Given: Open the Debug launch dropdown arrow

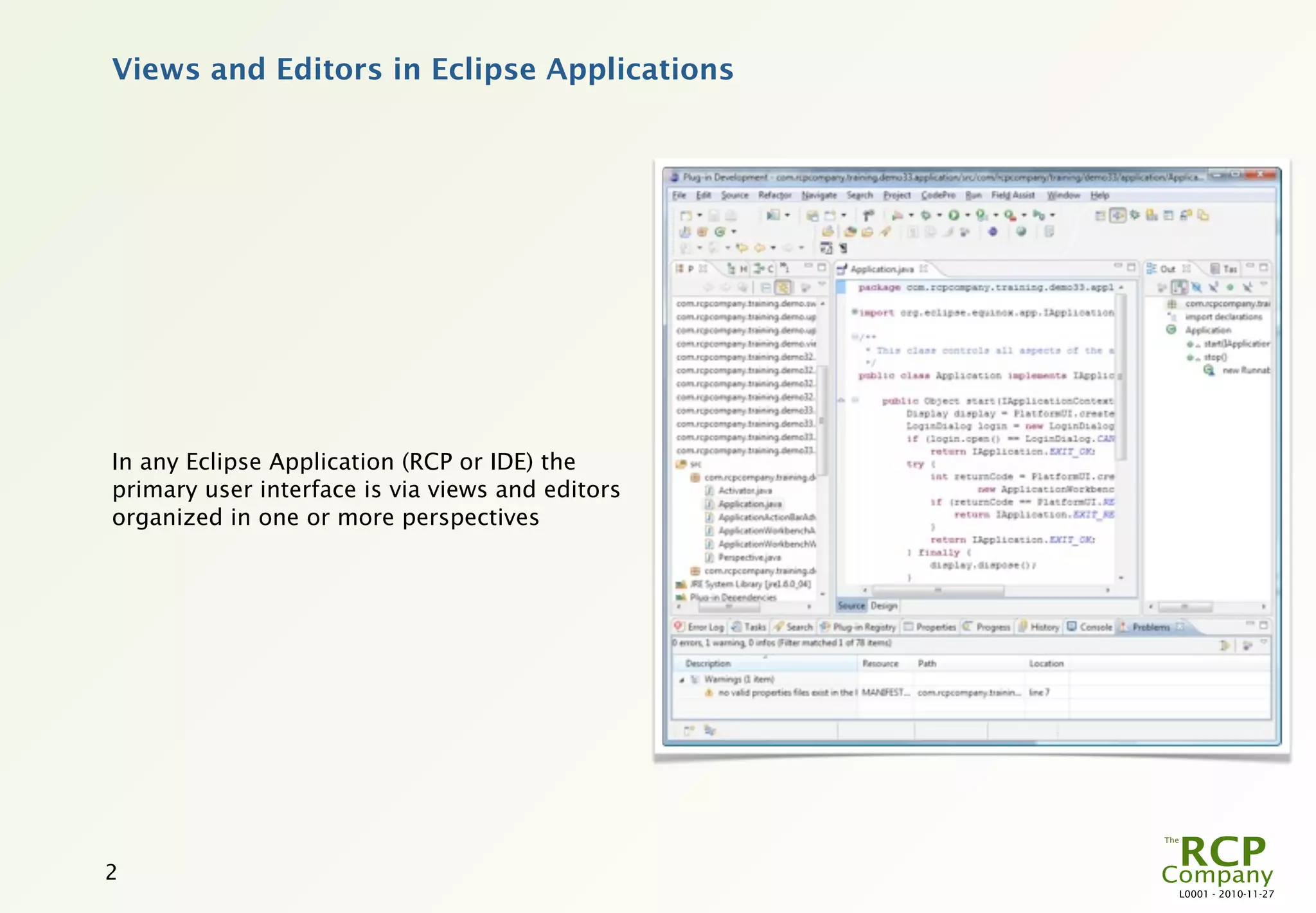Looking at the screenshot, I should pyautogui.click(x=939, y=216).
